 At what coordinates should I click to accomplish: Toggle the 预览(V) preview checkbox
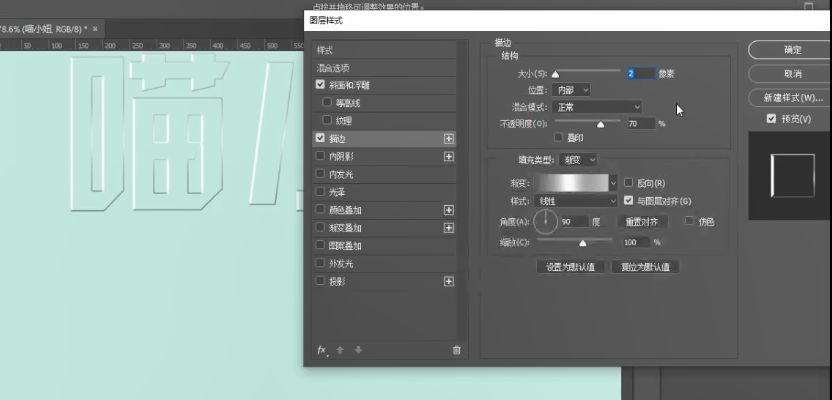pyautogui.click(x=771, y=118)
